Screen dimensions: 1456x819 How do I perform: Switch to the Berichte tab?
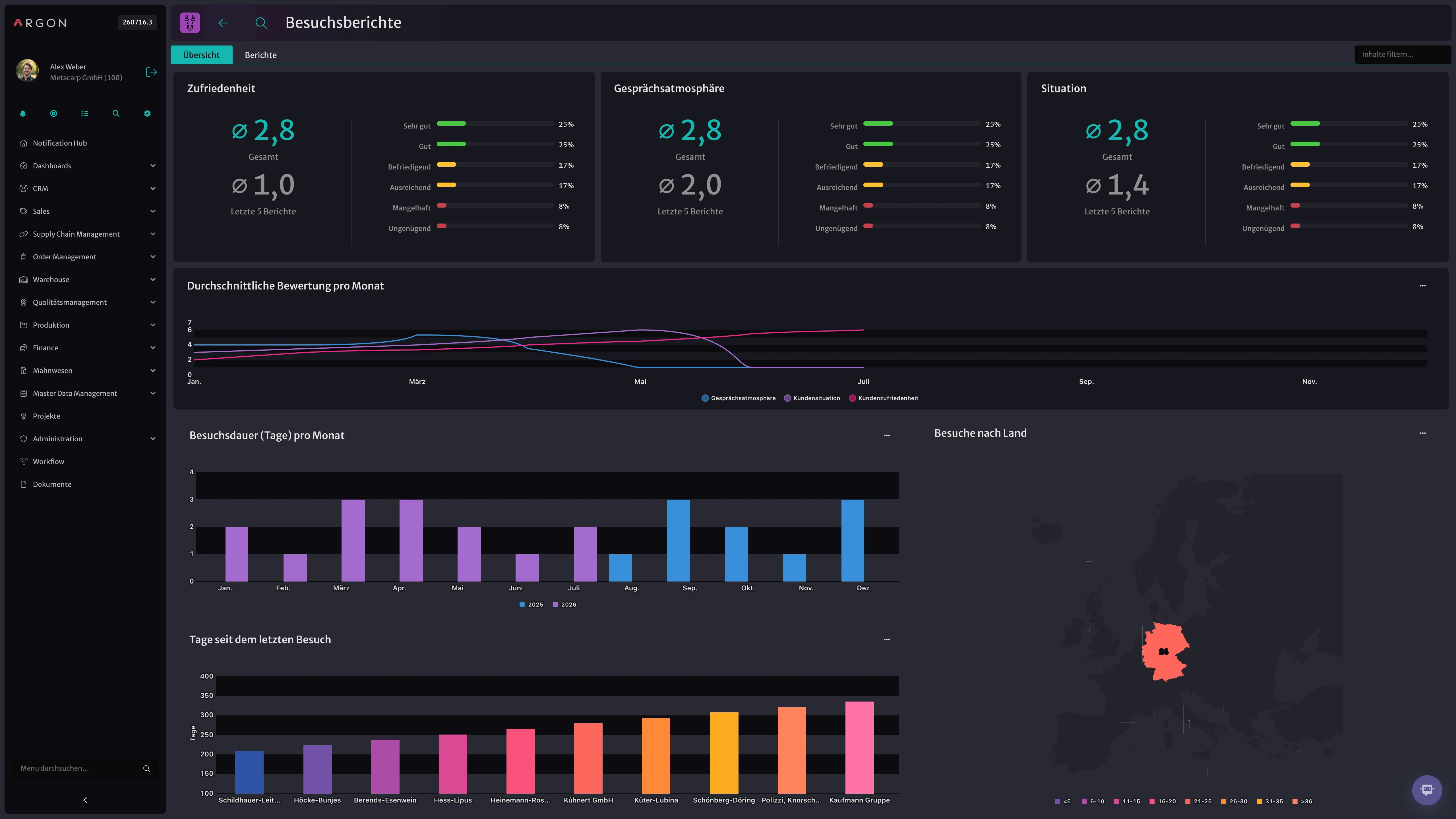coord(260,55)
